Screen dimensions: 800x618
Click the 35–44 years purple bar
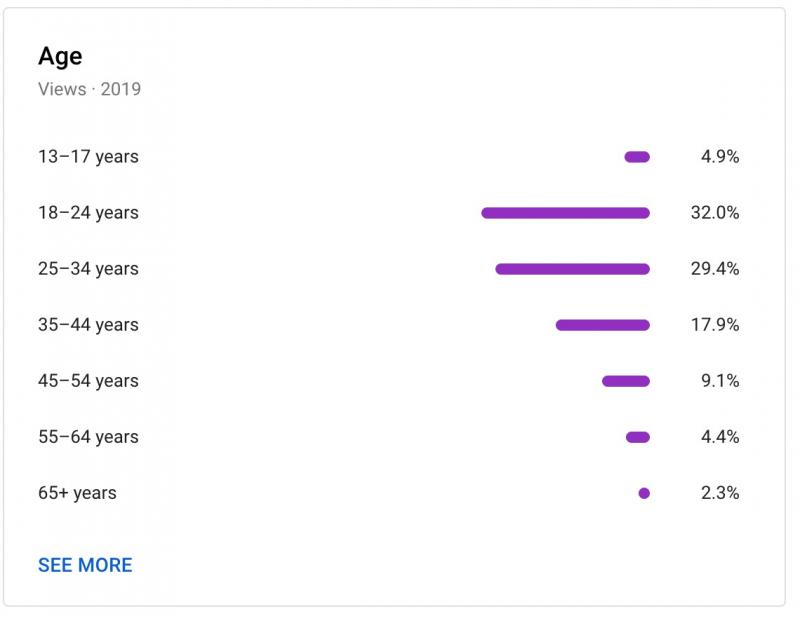click(x=602, y=324)
